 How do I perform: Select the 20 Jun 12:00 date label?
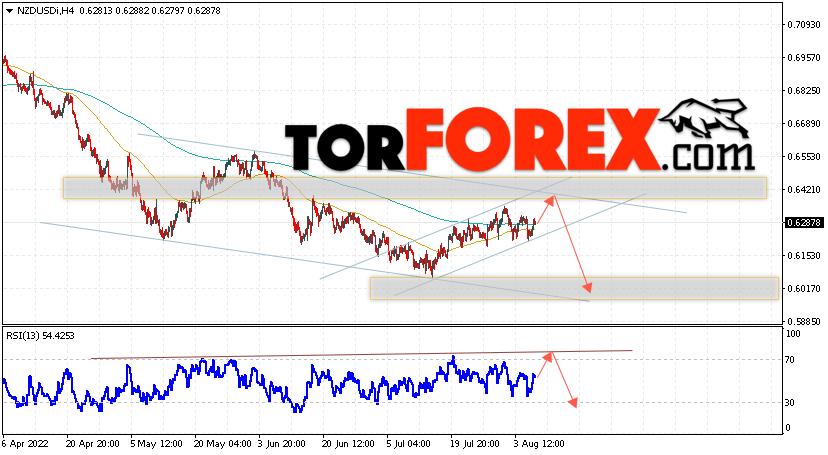(348, 444)
